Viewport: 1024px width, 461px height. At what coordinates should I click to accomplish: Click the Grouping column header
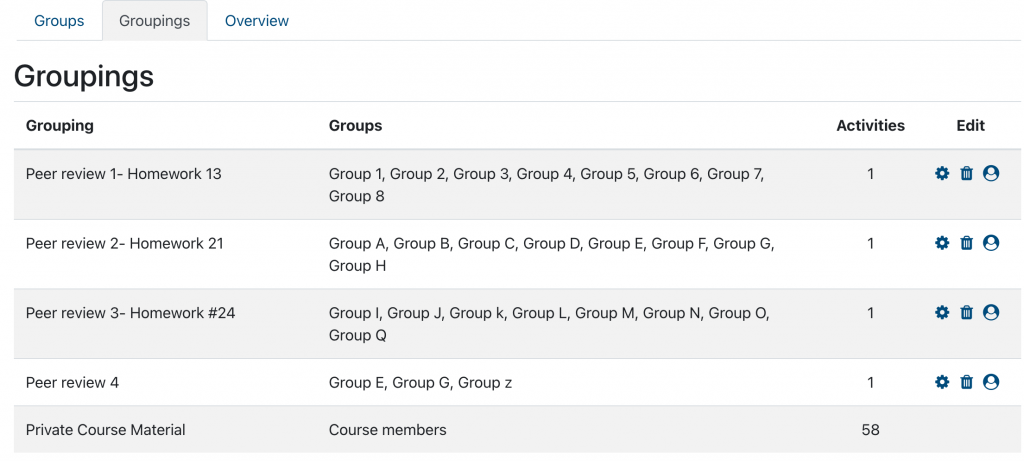(59, 125)
